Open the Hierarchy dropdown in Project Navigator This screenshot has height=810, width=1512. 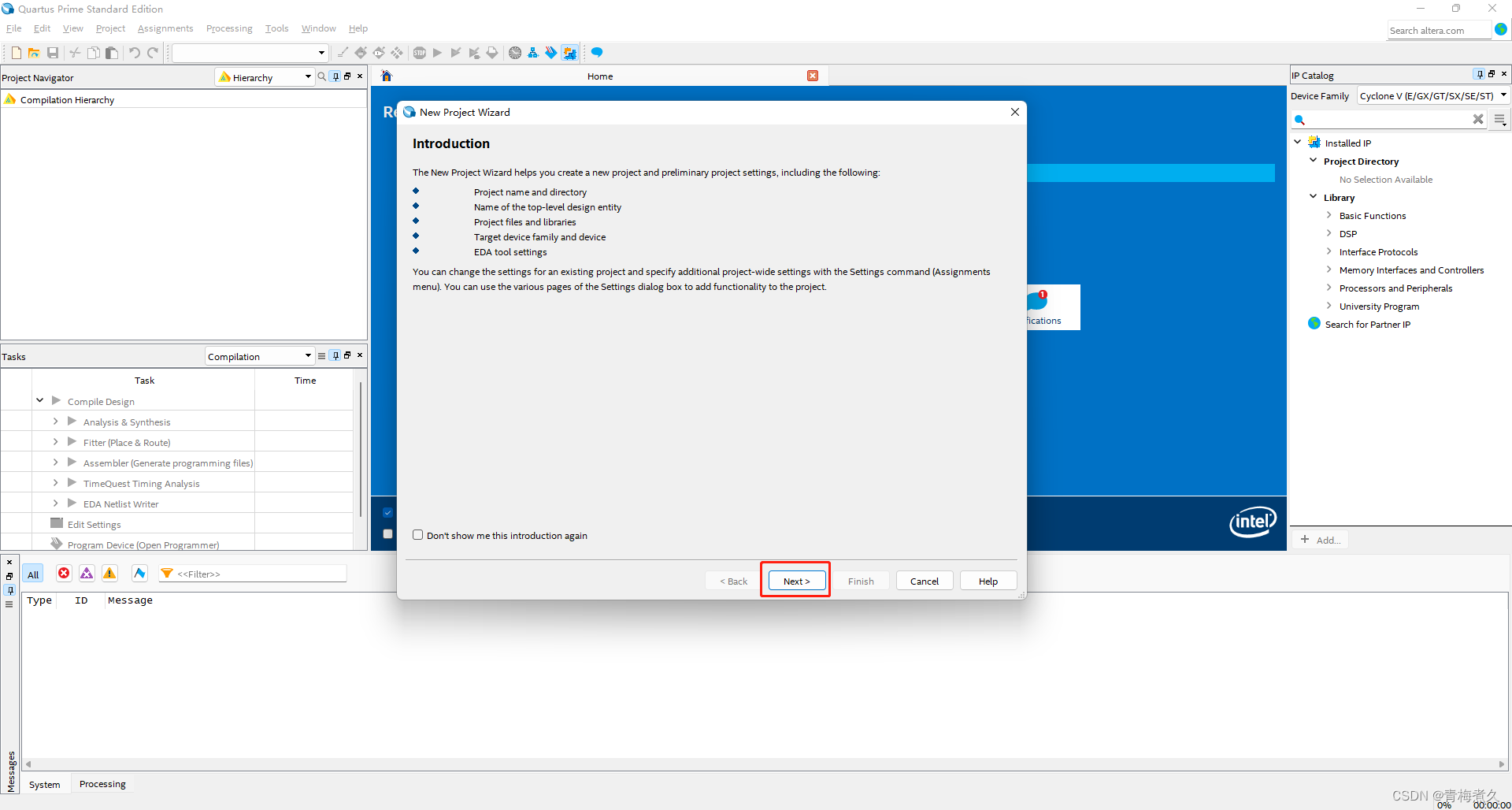[265, 77]
